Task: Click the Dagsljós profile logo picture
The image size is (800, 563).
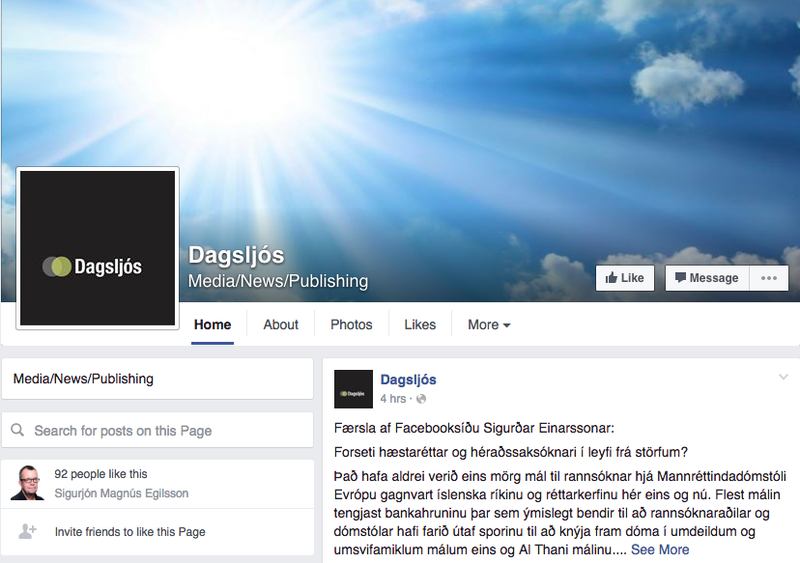Action: (97, 248)
